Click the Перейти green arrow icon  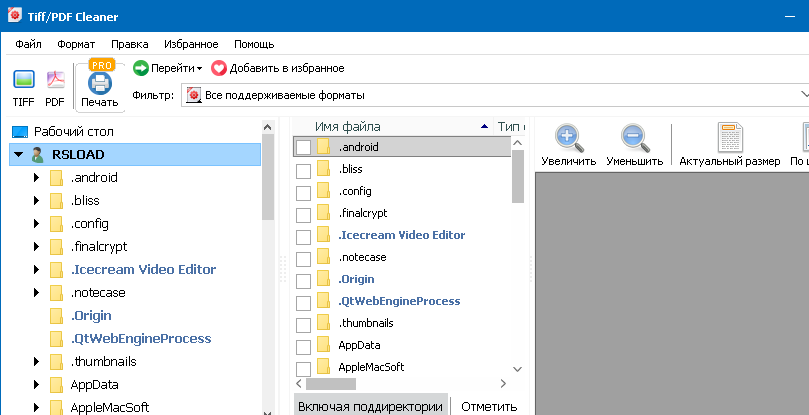coord(141,68)
